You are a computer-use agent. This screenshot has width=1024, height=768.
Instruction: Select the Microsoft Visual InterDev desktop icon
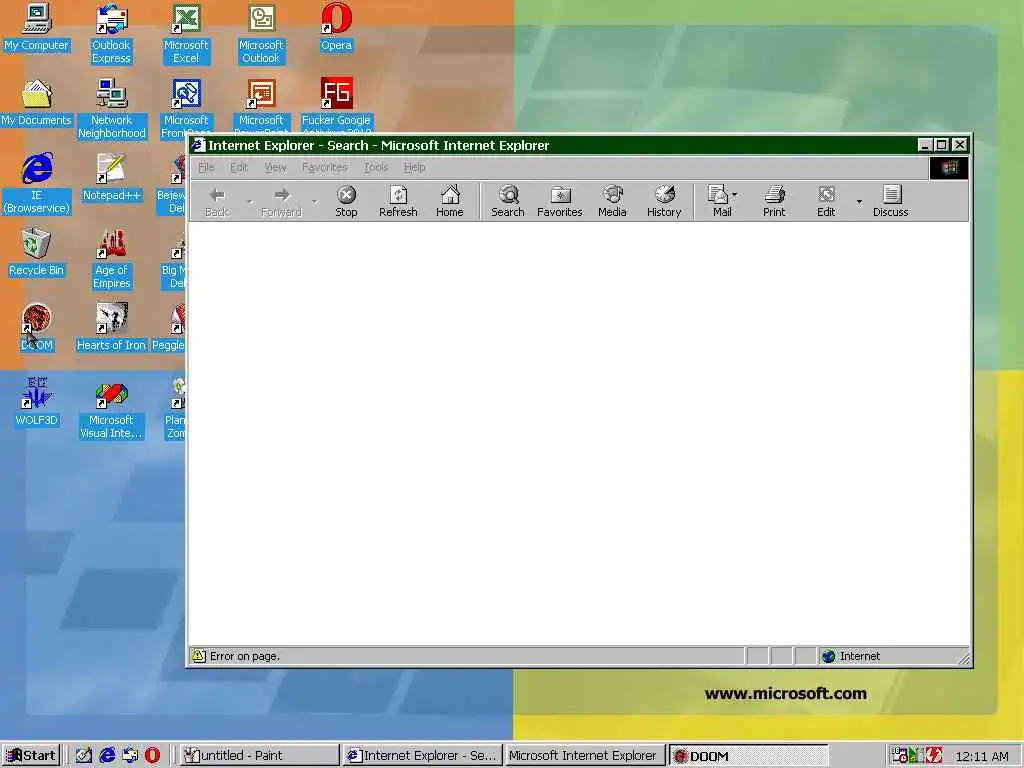[x=111, y=408]
